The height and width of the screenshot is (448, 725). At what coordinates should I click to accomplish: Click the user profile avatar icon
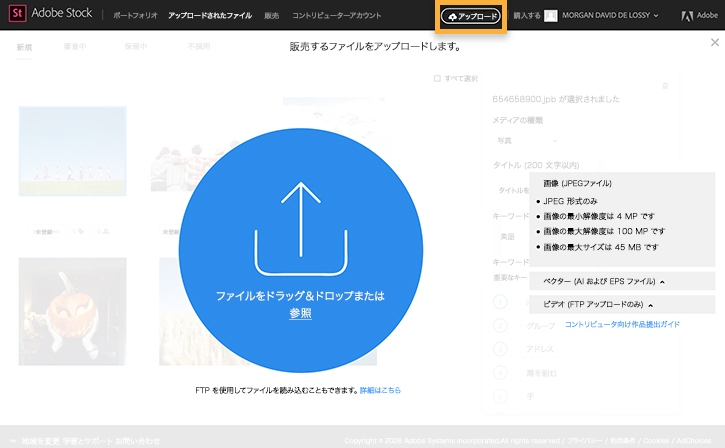point(550,16)
